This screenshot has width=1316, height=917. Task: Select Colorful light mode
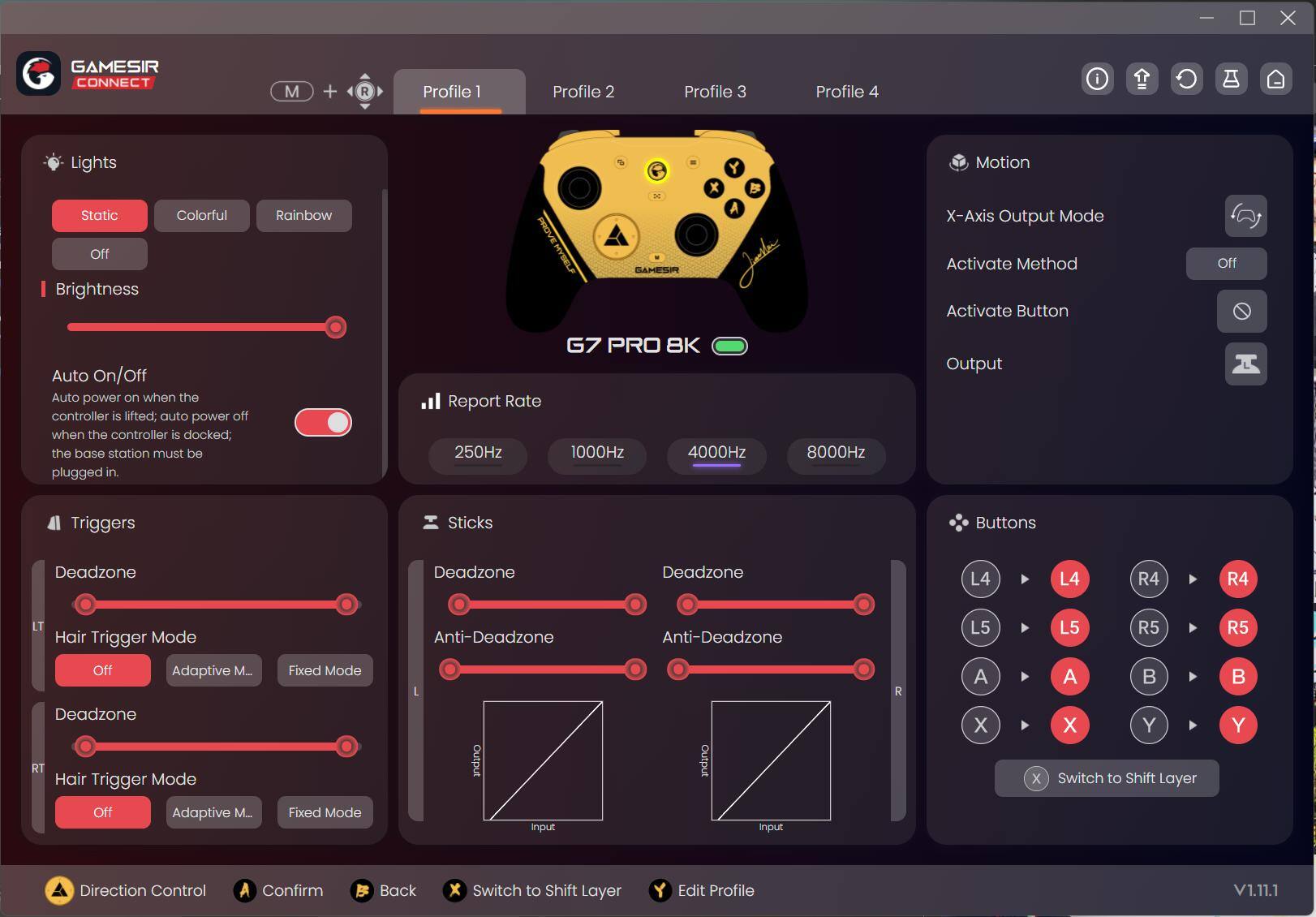pyautogui.click(x=202, y=216)
